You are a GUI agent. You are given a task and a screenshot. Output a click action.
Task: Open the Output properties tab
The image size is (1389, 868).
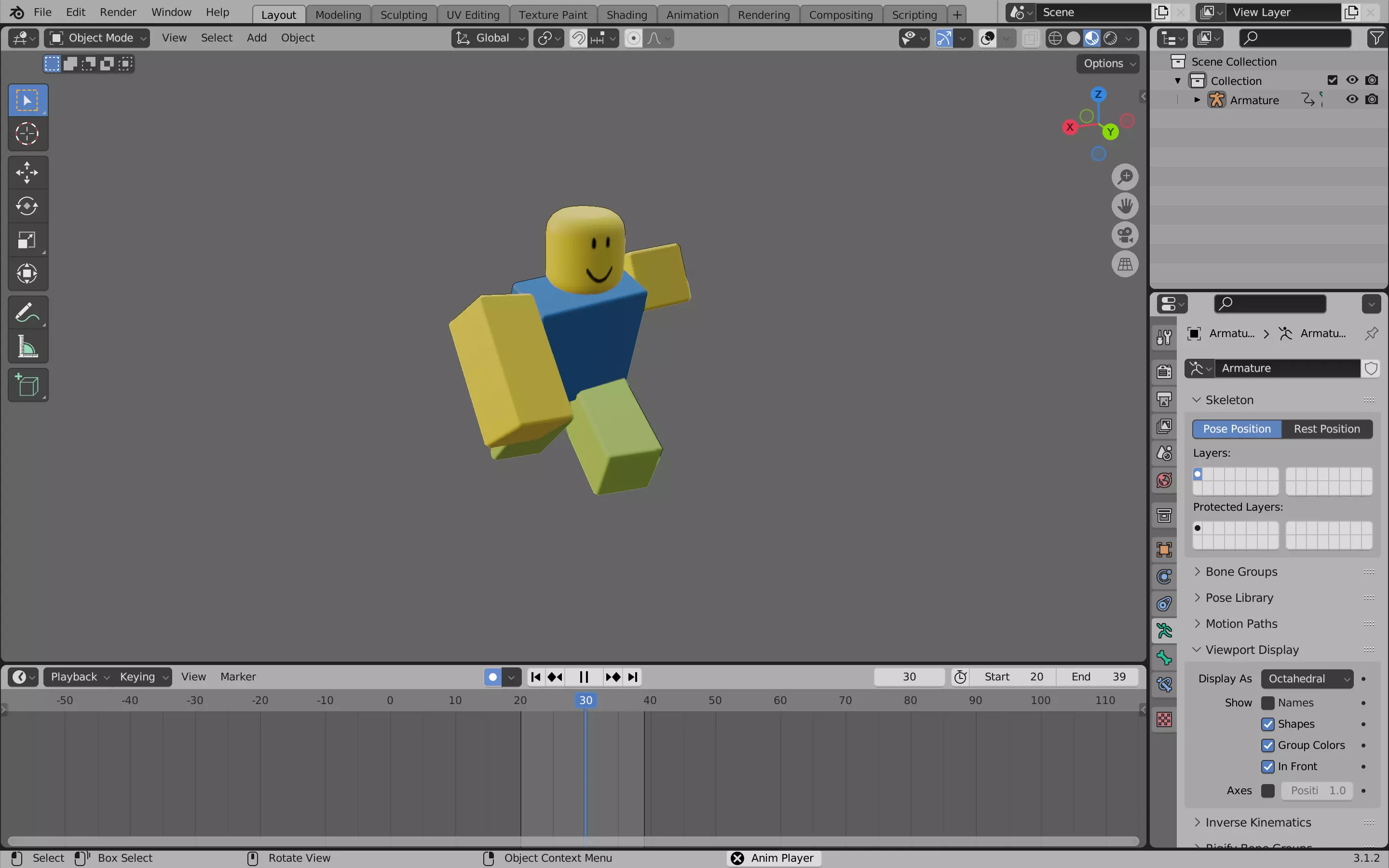tap(1164, 399)
